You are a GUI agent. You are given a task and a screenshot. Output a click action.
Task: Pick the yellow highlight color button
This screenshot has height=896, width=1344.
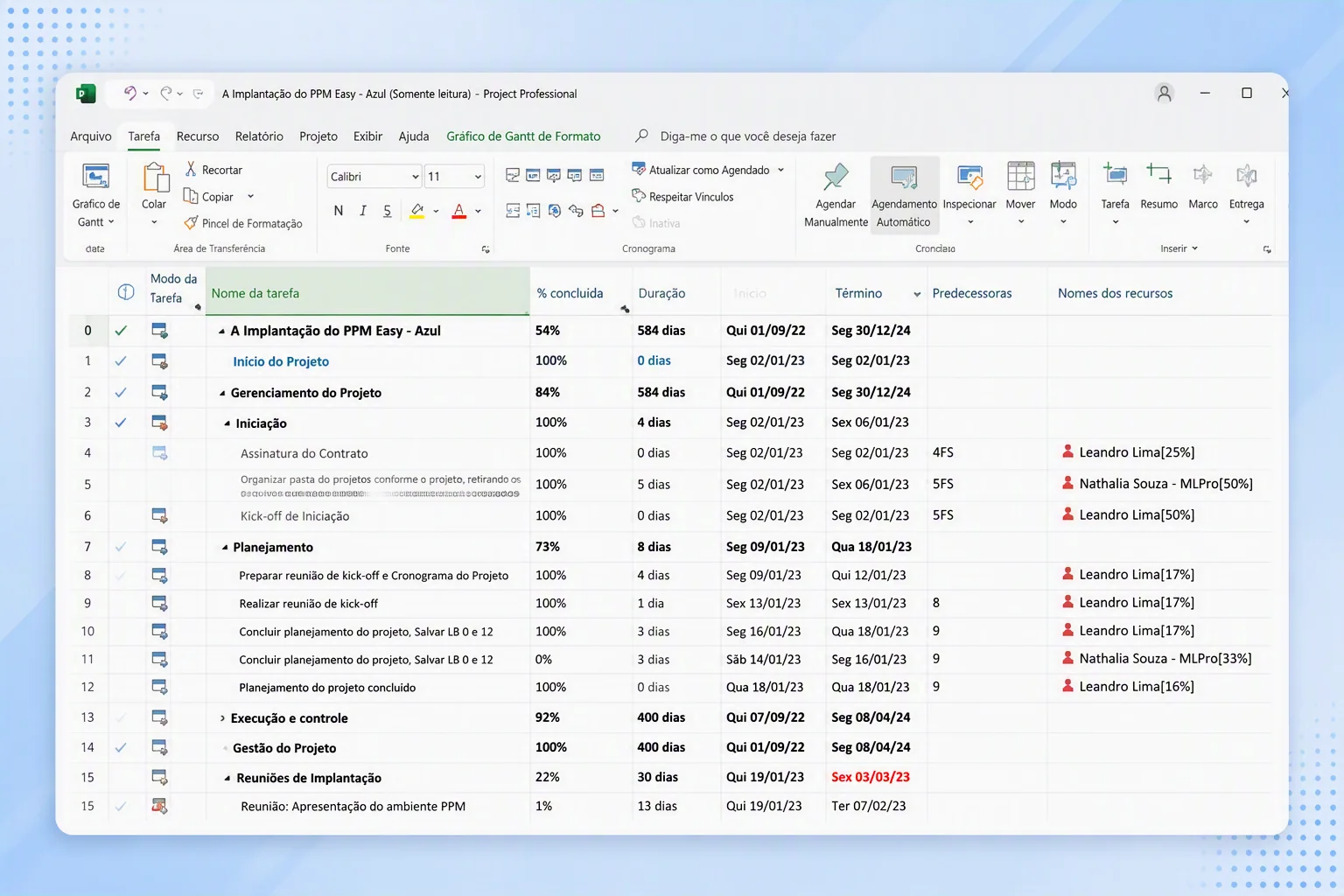[417, 211]
